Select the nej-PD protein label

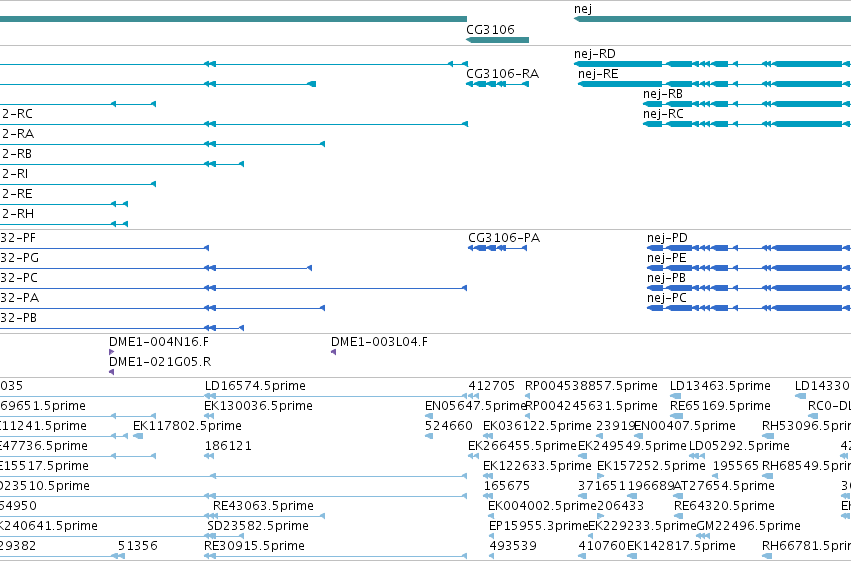[x=667, y=238]
